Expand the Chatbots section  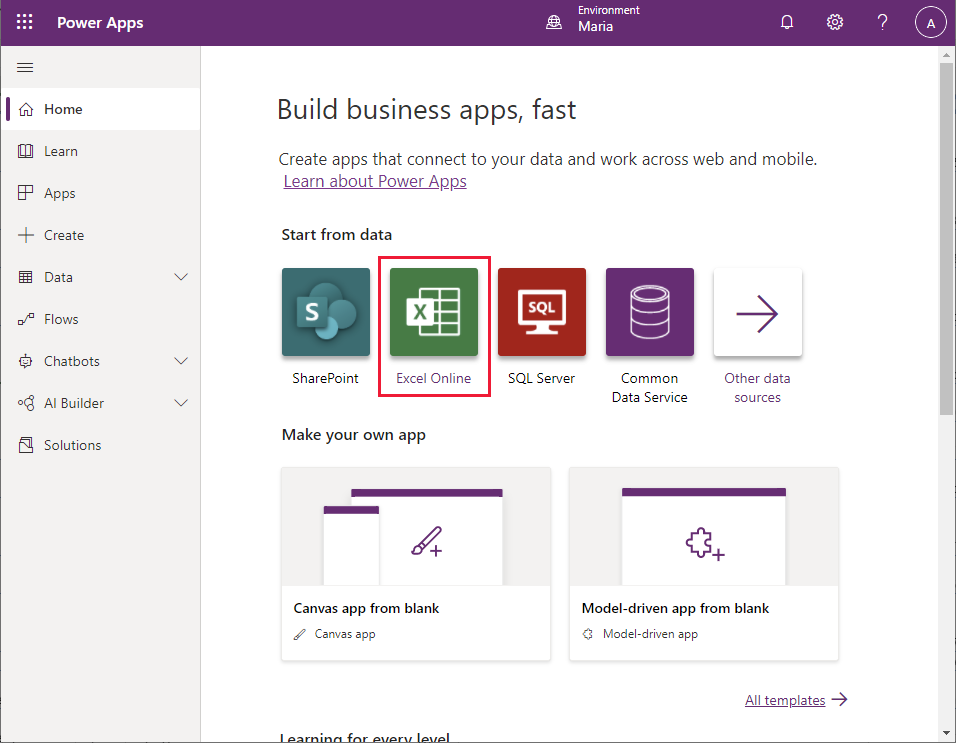180,361
